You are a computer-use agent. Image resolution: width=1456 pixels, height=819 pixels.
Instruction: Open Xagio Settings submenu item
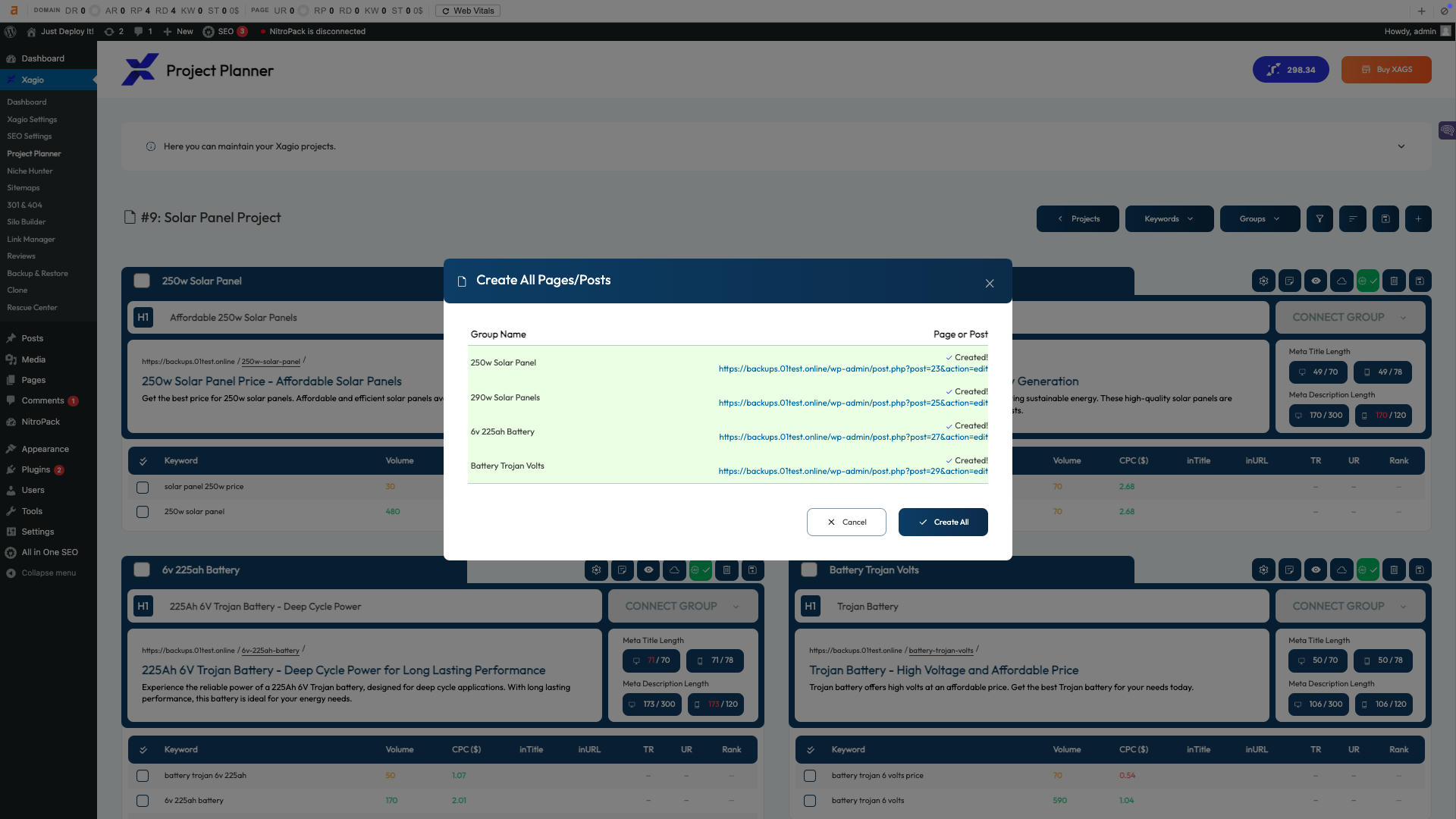click(32, 119)
